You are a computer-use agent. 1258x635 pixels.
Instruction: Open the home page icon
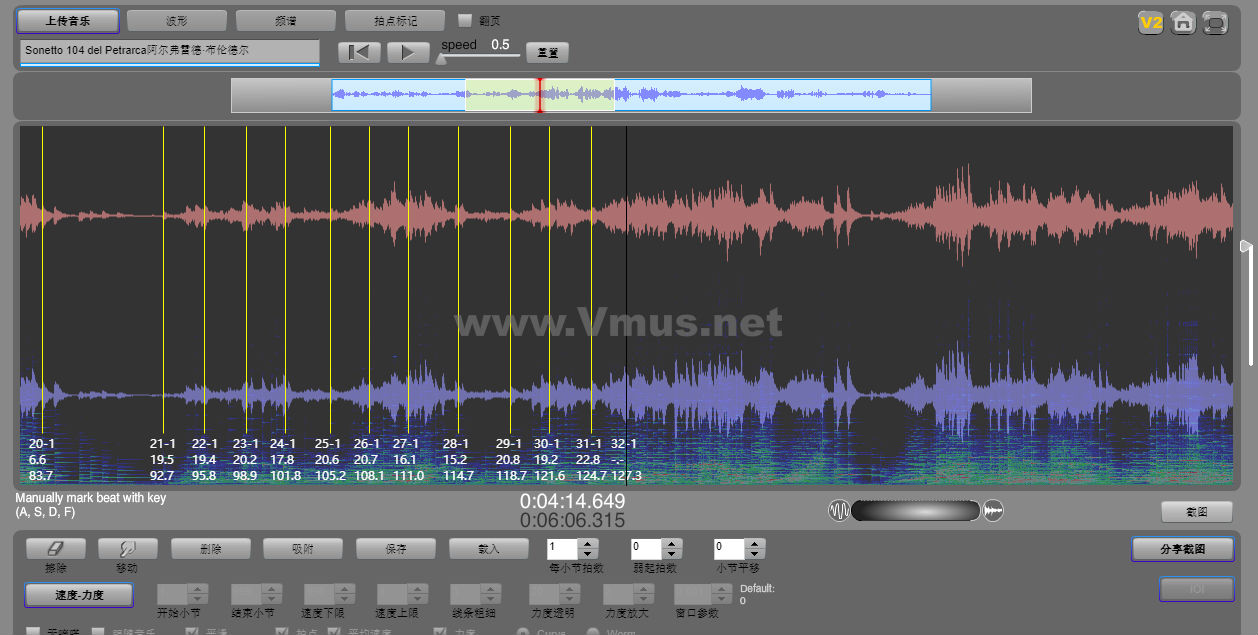(1183, 23)
